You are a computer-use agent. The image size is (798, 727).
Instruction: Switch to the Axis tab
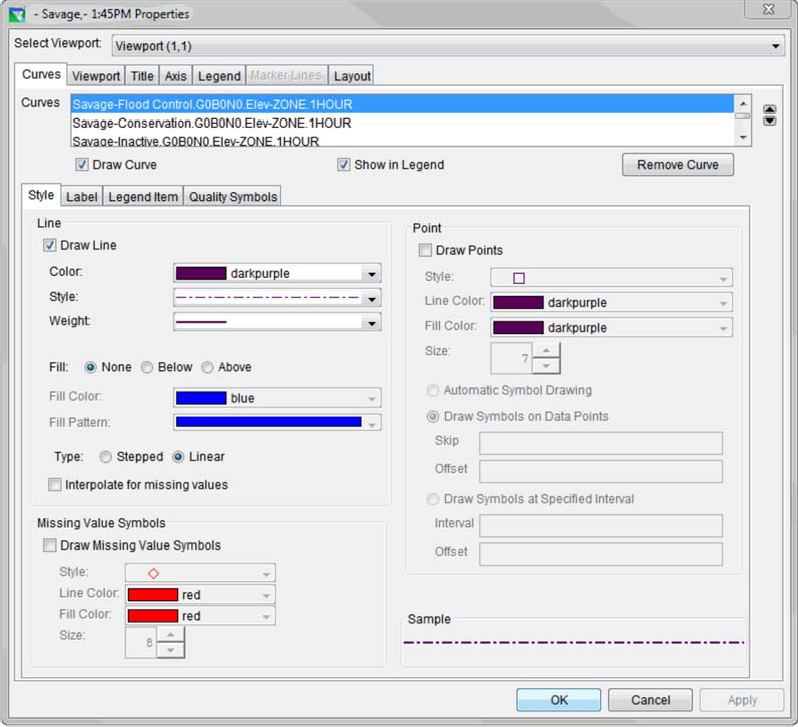click(x=176, y=76)
